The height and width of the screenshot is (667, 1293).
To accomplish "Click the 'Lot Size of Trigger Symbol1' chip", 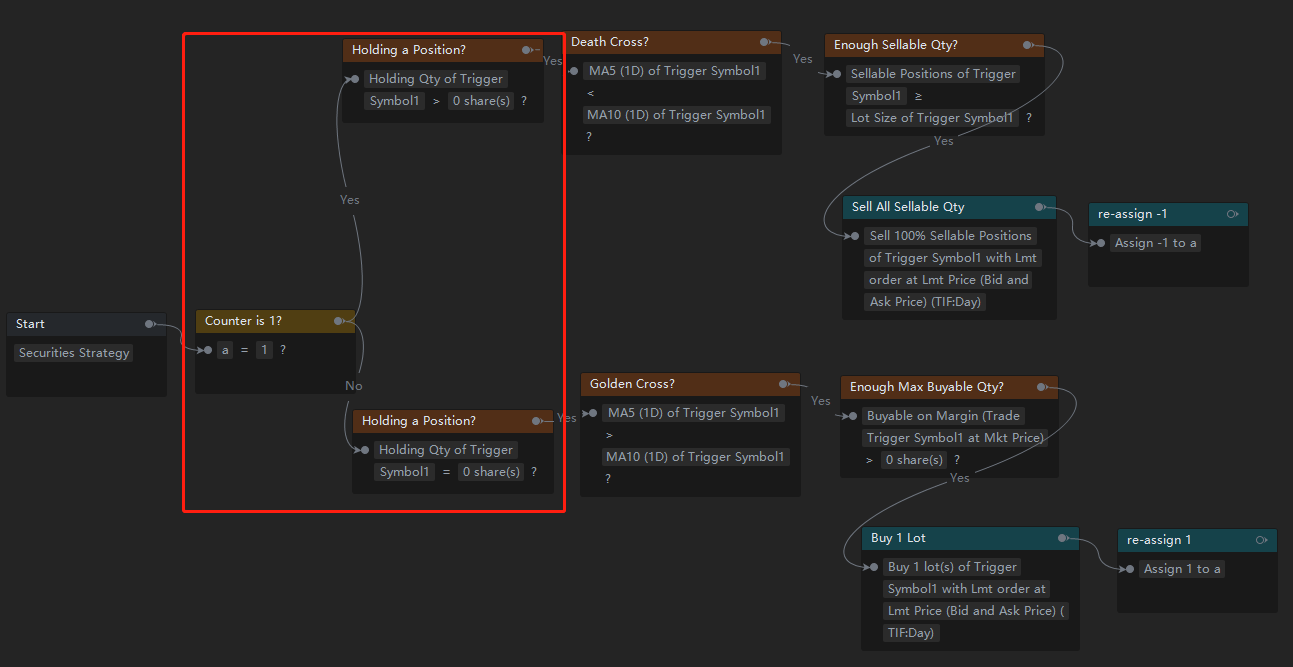I will coord(931,118).
